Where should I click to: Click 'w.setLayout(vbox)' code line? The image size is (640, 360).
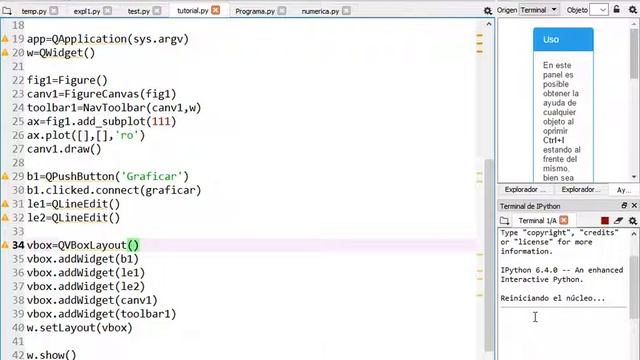(80, 328)
